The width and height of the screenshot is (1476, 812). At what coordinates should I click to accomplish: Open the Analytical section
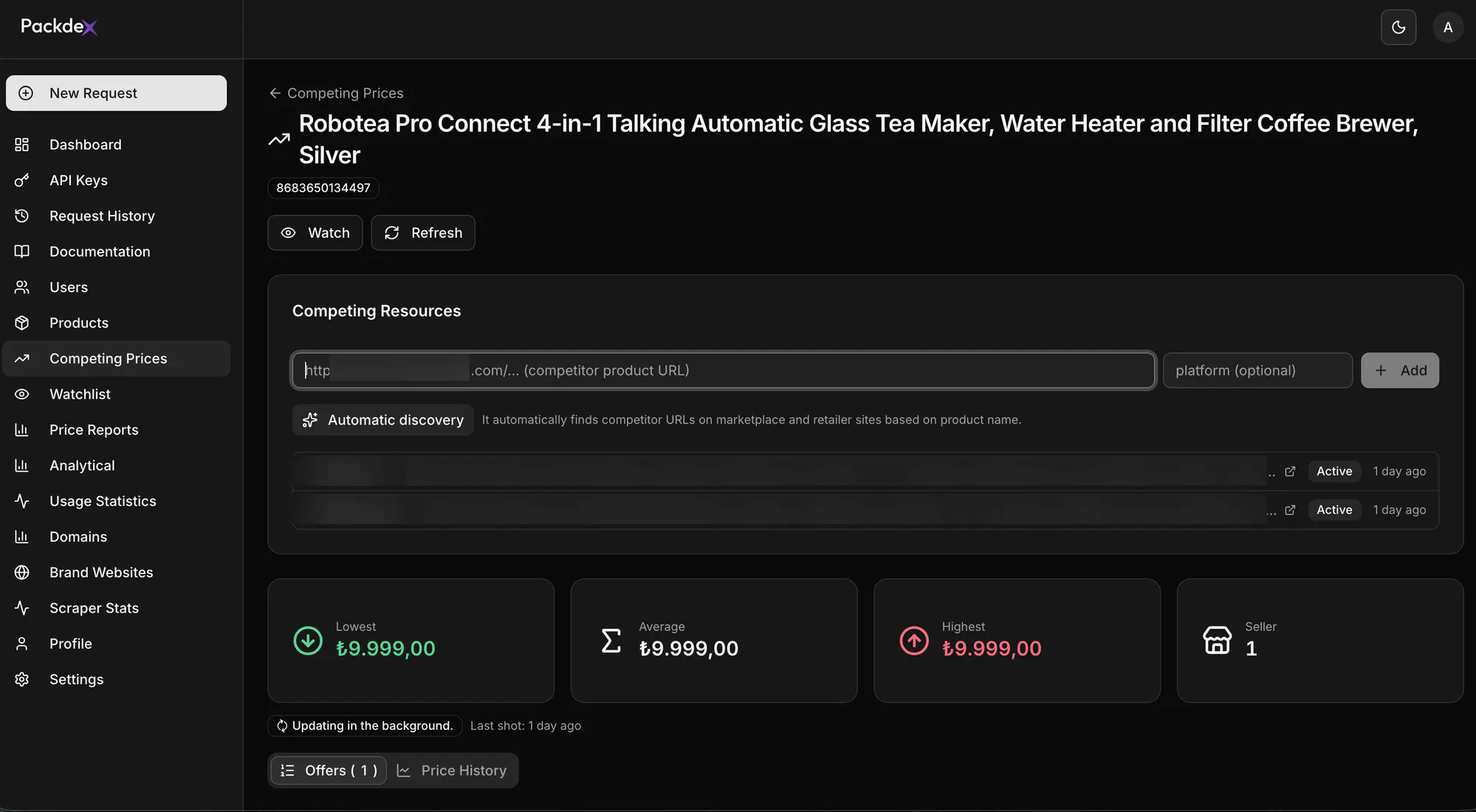point(117,466)
